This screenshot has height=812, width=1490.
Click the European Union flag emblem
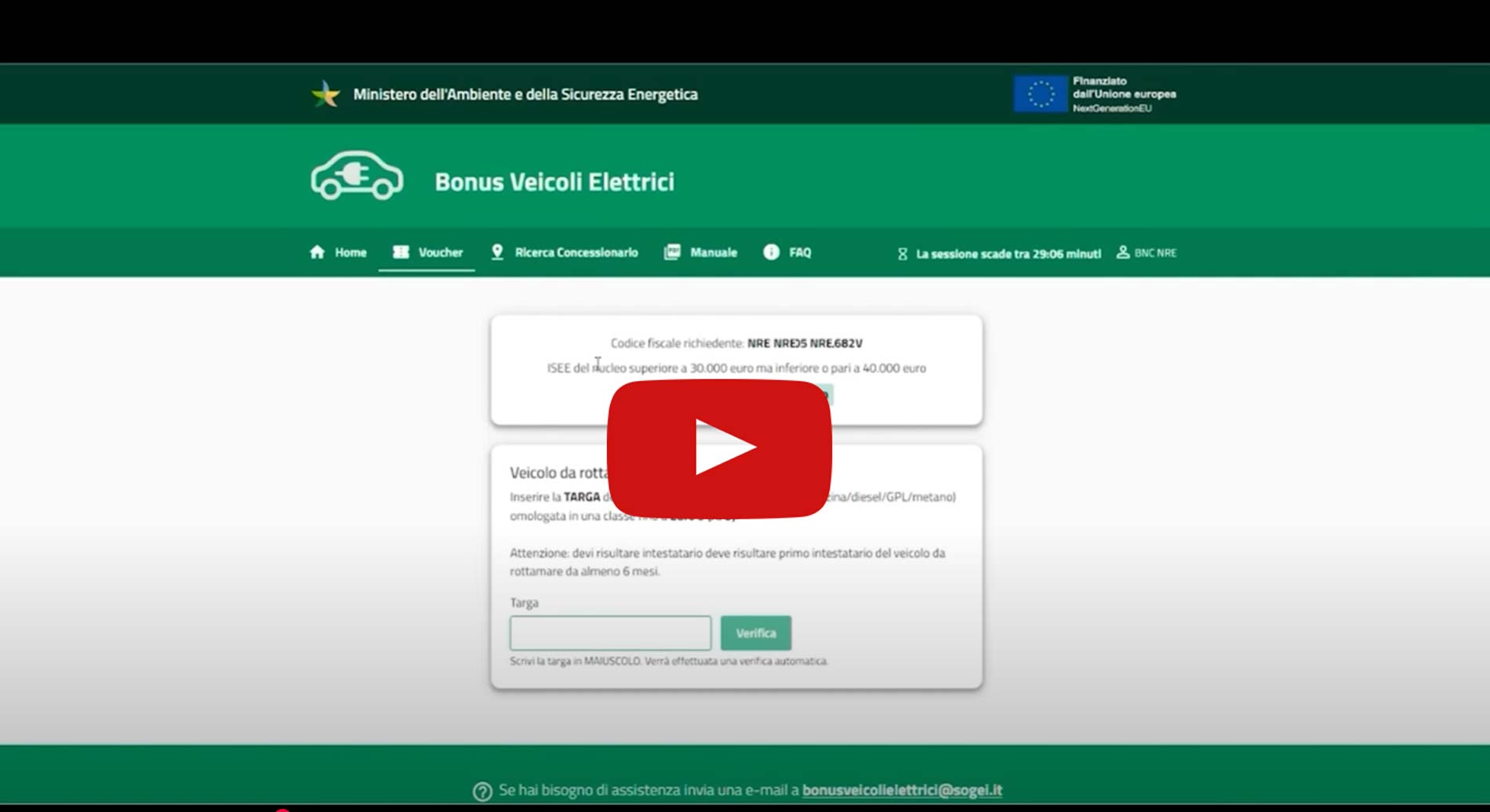click(x=1040, y=94)
